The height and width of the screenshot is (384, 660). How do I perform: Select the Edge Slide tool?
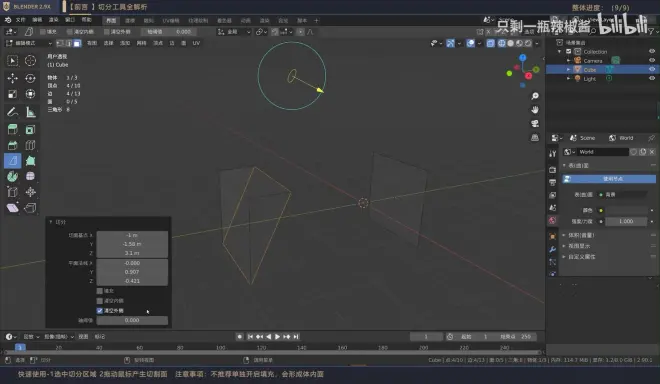pyautogui.click(x=13, y=192)
